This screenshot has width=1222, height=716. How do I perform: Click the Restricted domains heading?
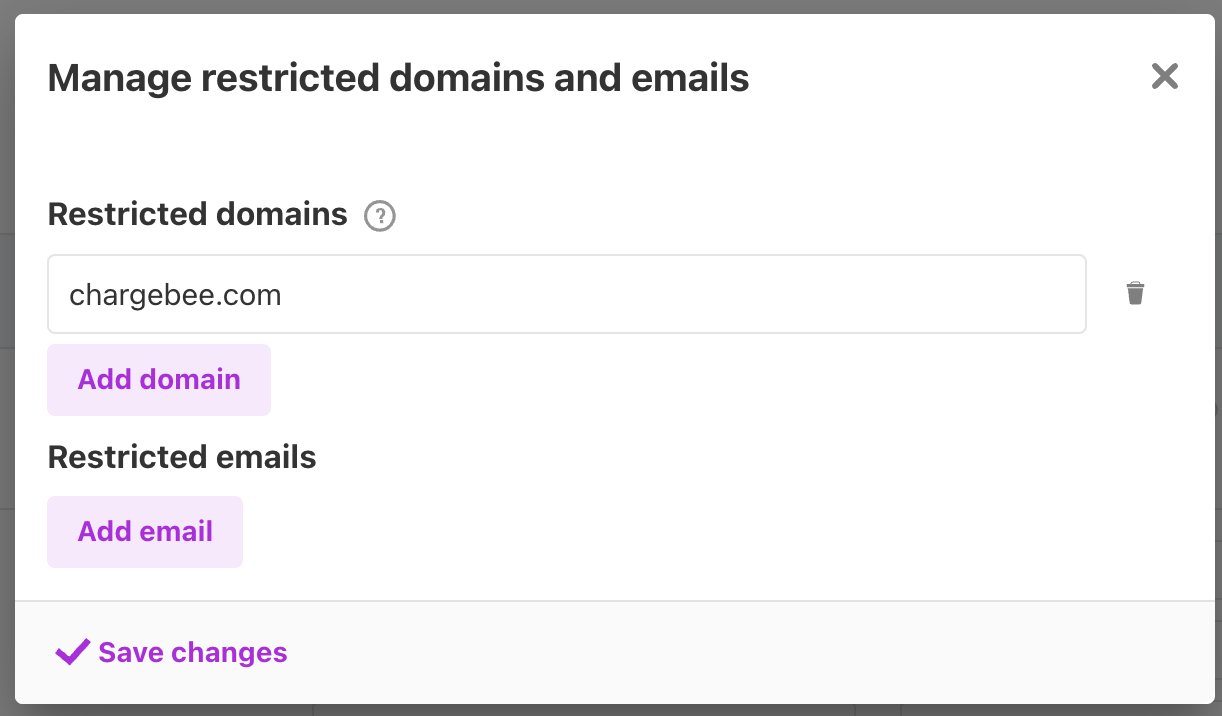pyautogui.click(x=197, y=214)
